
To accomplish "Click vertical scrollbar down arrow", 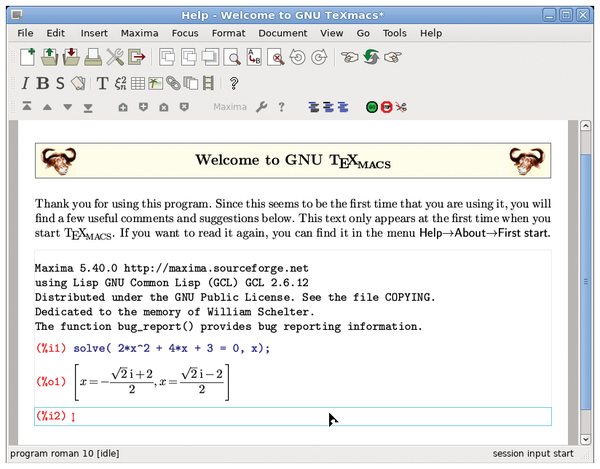I will click(585, 439).
